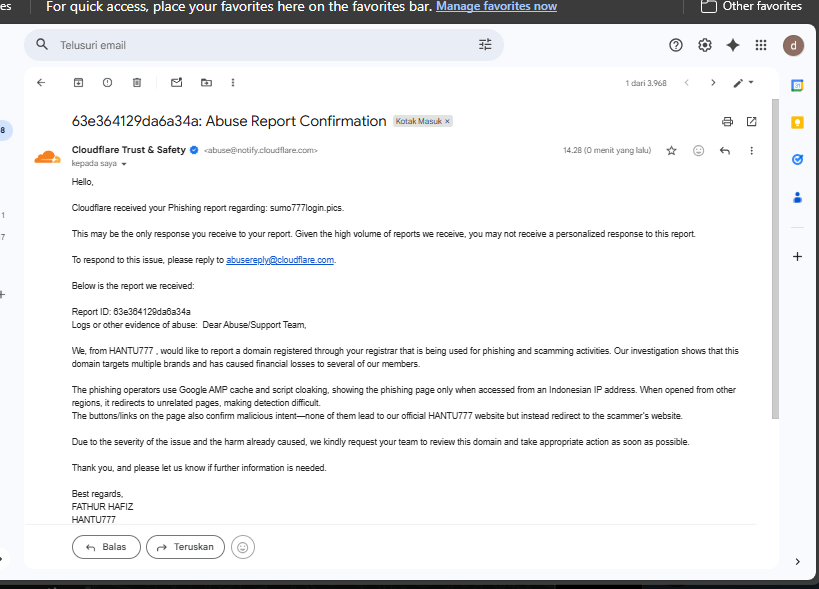The image size is (819, 589).
Task: Go to the newer email arrow
Action: (687, 83)
